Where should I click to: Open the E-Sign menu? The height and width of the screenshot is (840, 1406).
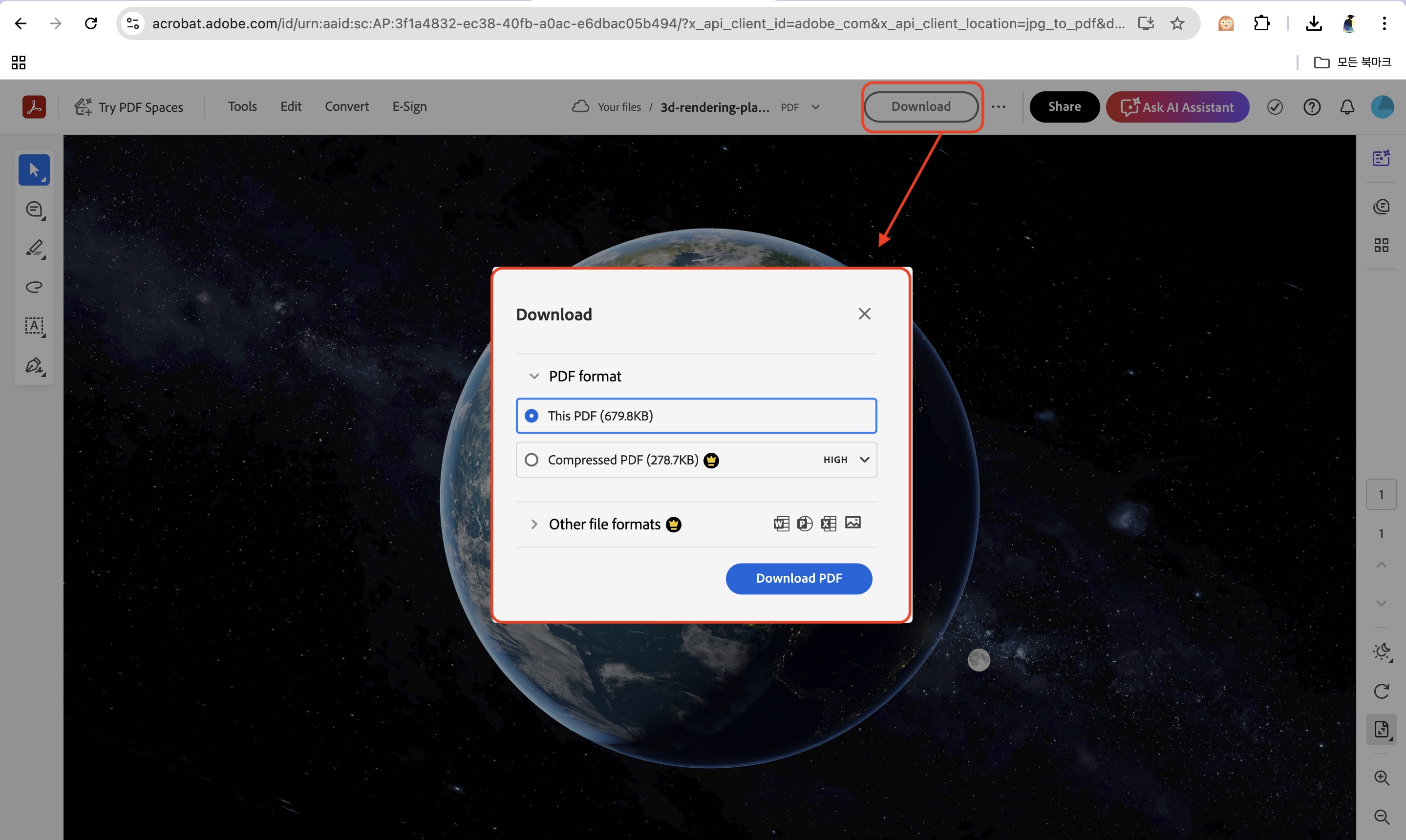(409, 106)
